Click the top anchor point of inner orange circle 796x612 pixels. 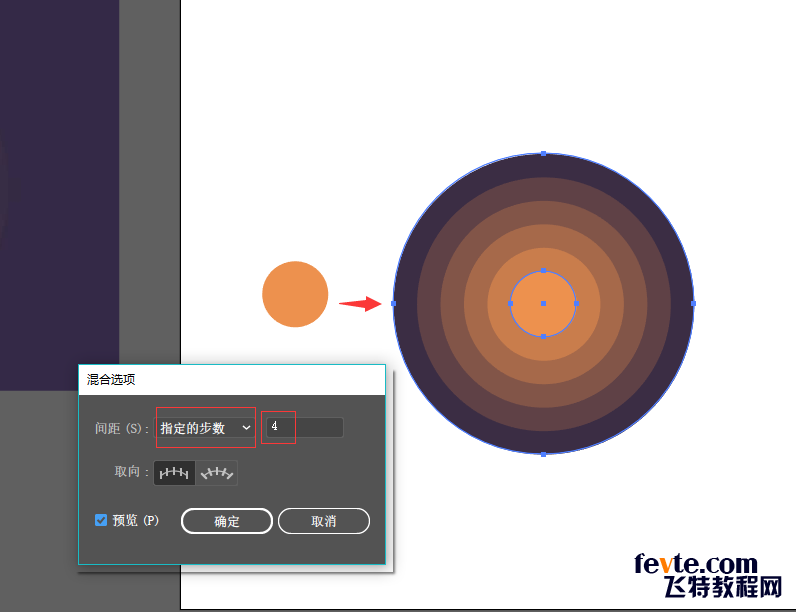pos(543,270)
